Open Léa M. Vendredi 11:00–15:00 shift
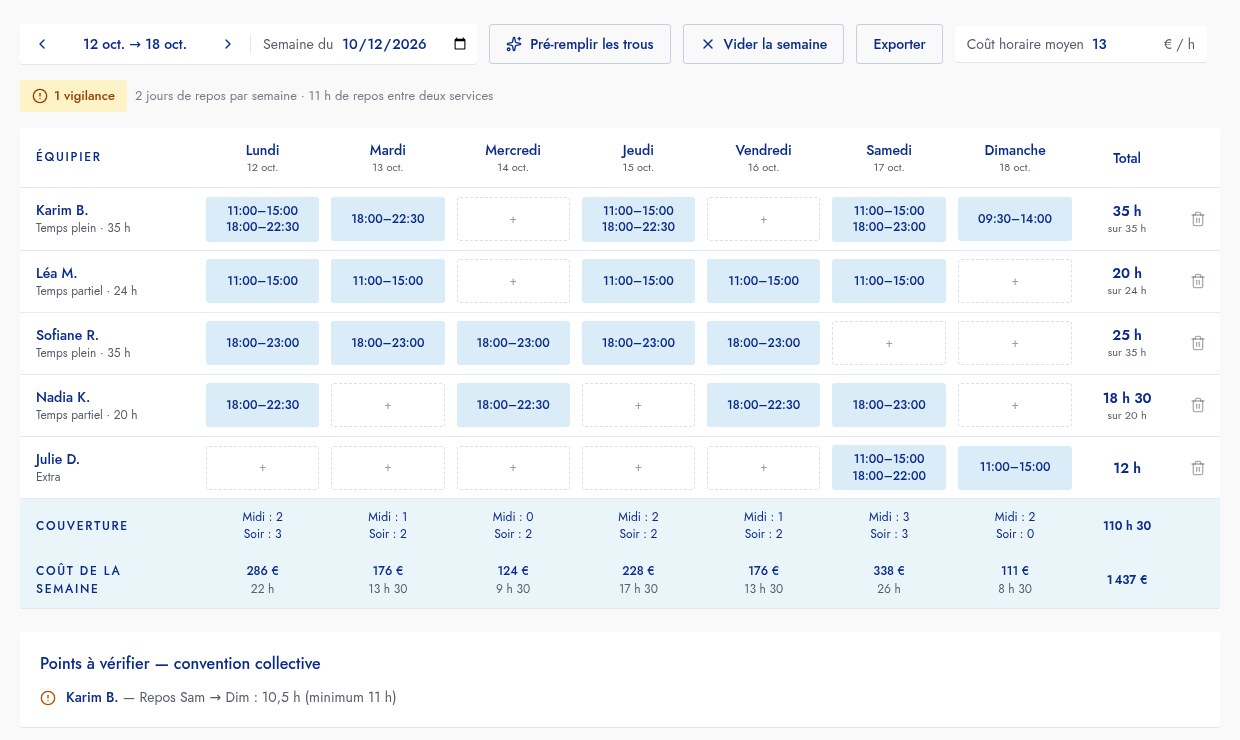 [763, 281]
